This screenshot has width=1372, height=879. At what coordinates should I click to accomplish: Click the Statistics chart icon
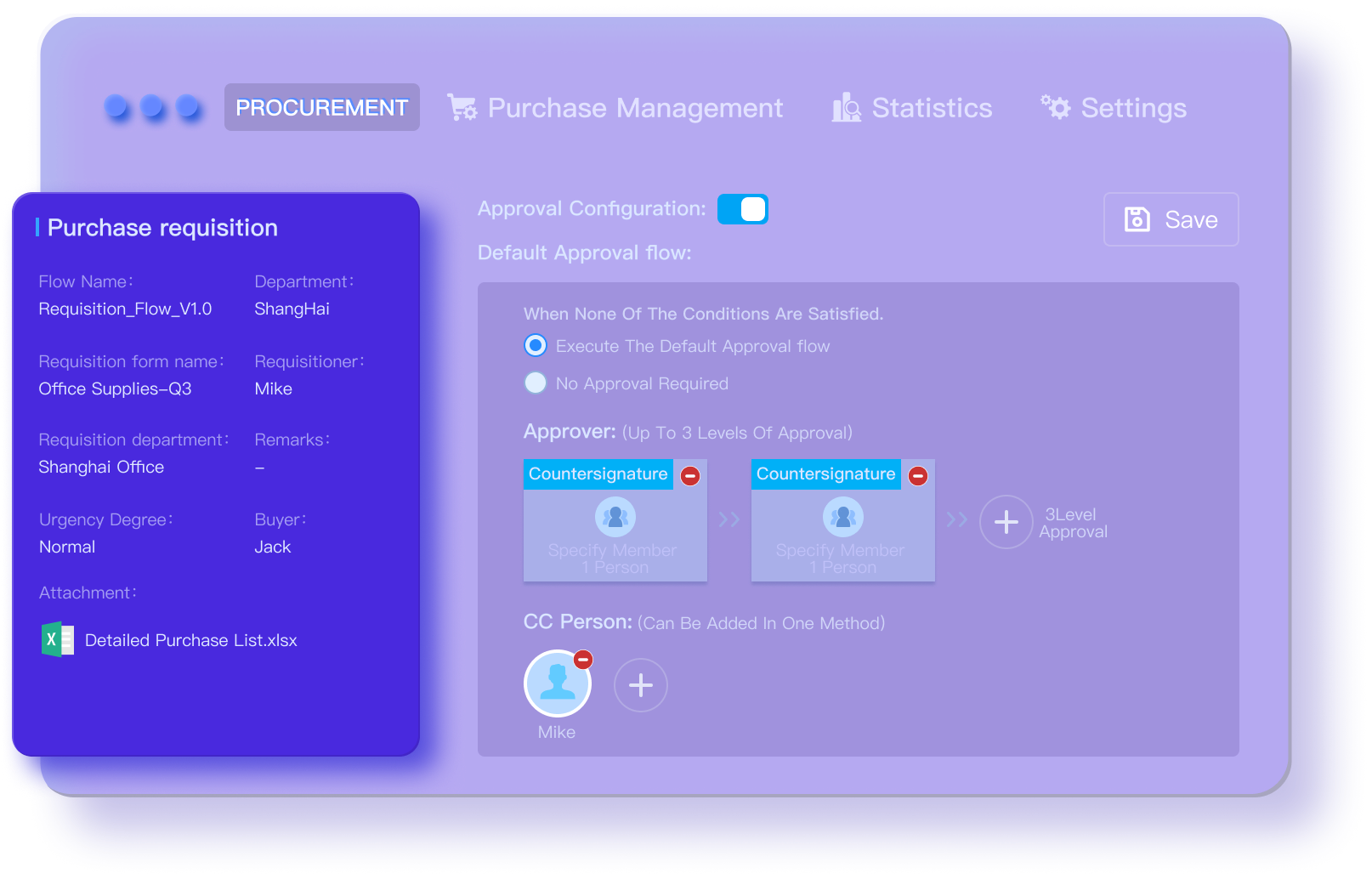pos(847,107)
